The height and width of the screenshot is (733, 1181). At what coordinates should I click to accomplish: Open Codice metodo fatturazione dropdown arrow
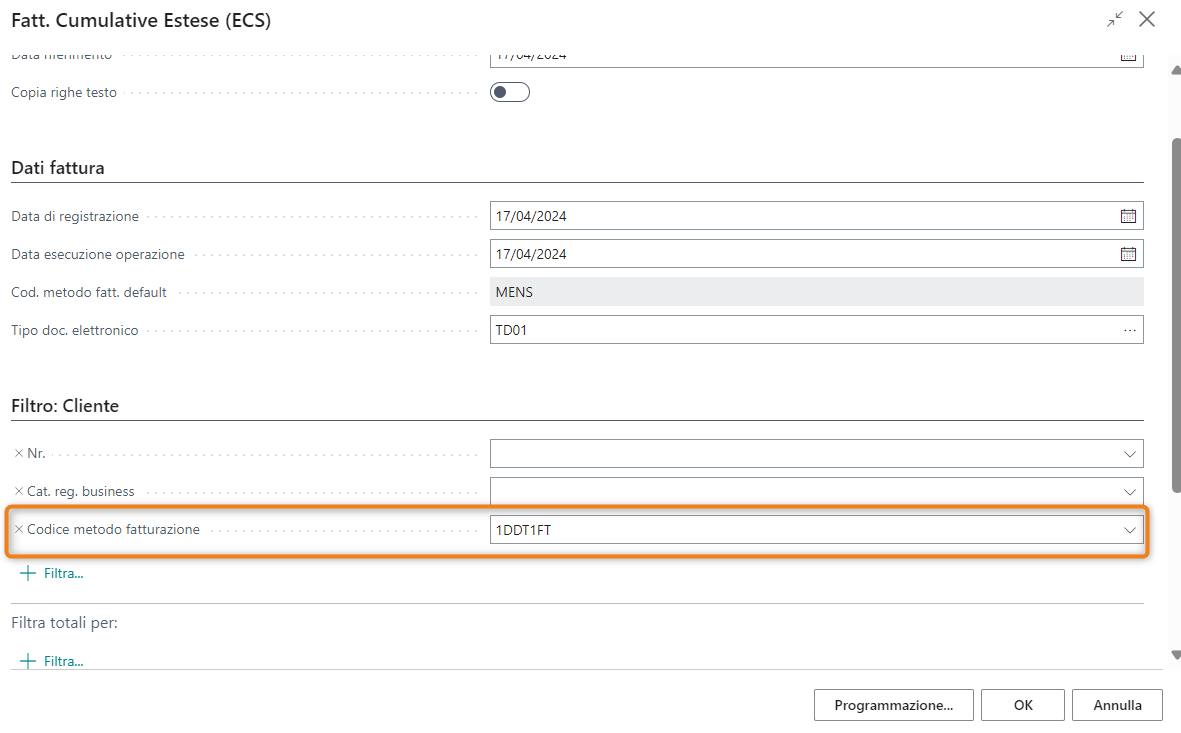pos(1129,530)
